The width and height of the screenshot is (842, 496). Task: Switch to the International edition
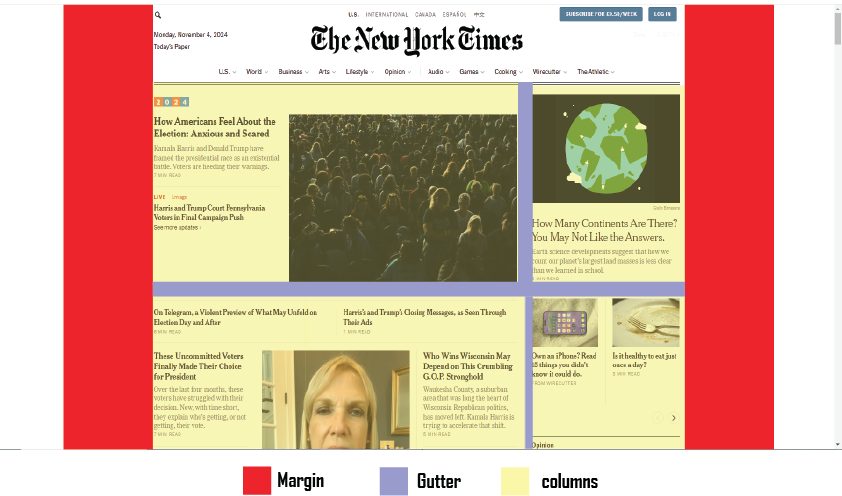(387, 15)
